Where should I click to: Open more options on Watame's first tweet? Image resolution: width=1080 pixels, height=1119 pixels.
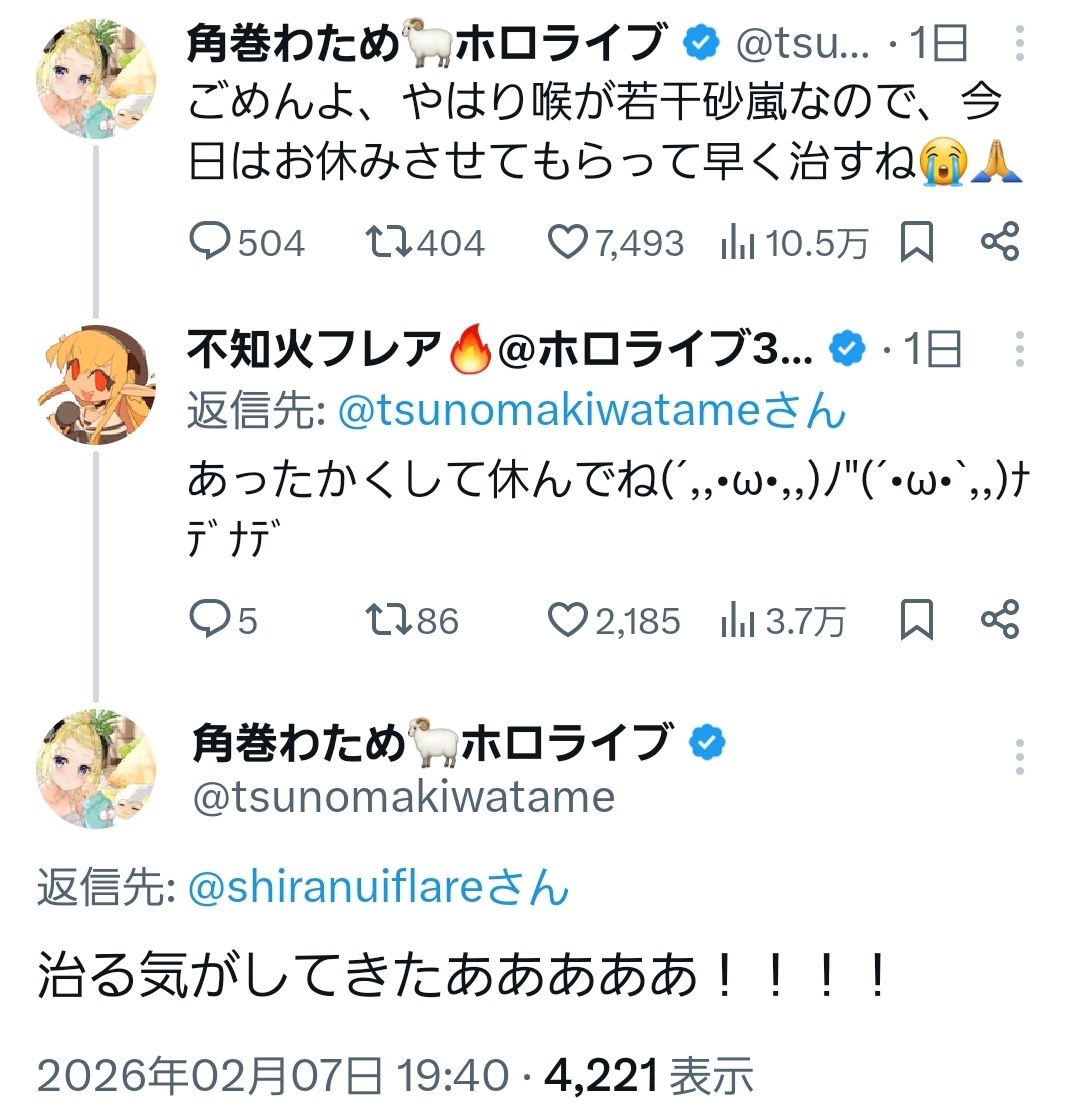click(x=1020, y=44)
